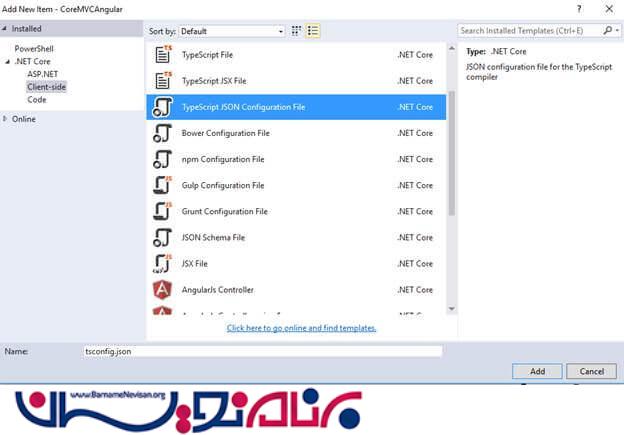This screenshot has height=435, width=624.
Task: Select the 'Grunt Configuration File' name
Action: [x=224, y=211]
